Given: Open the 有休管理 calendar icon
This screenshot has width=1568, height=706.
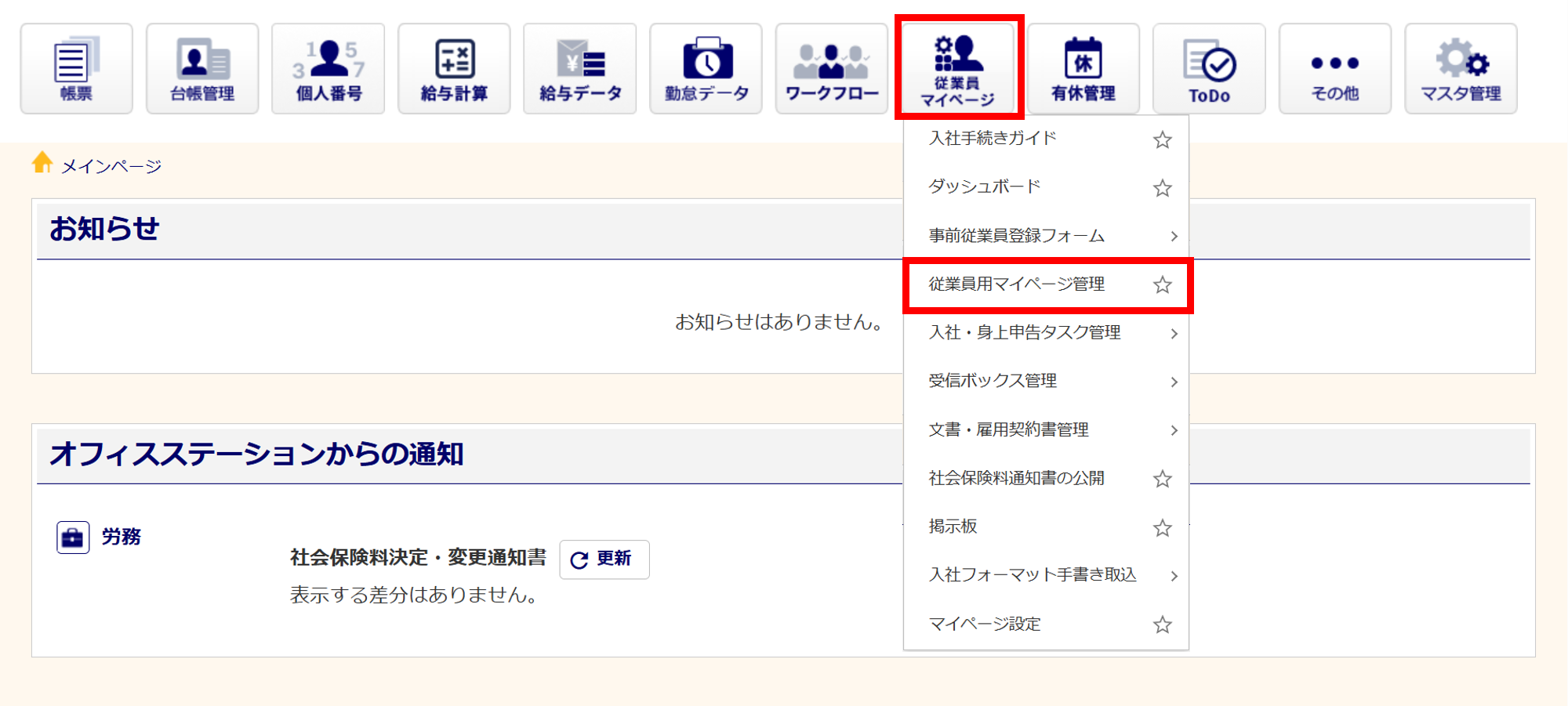Looking at the screenshot, I should click(1083, 69).
